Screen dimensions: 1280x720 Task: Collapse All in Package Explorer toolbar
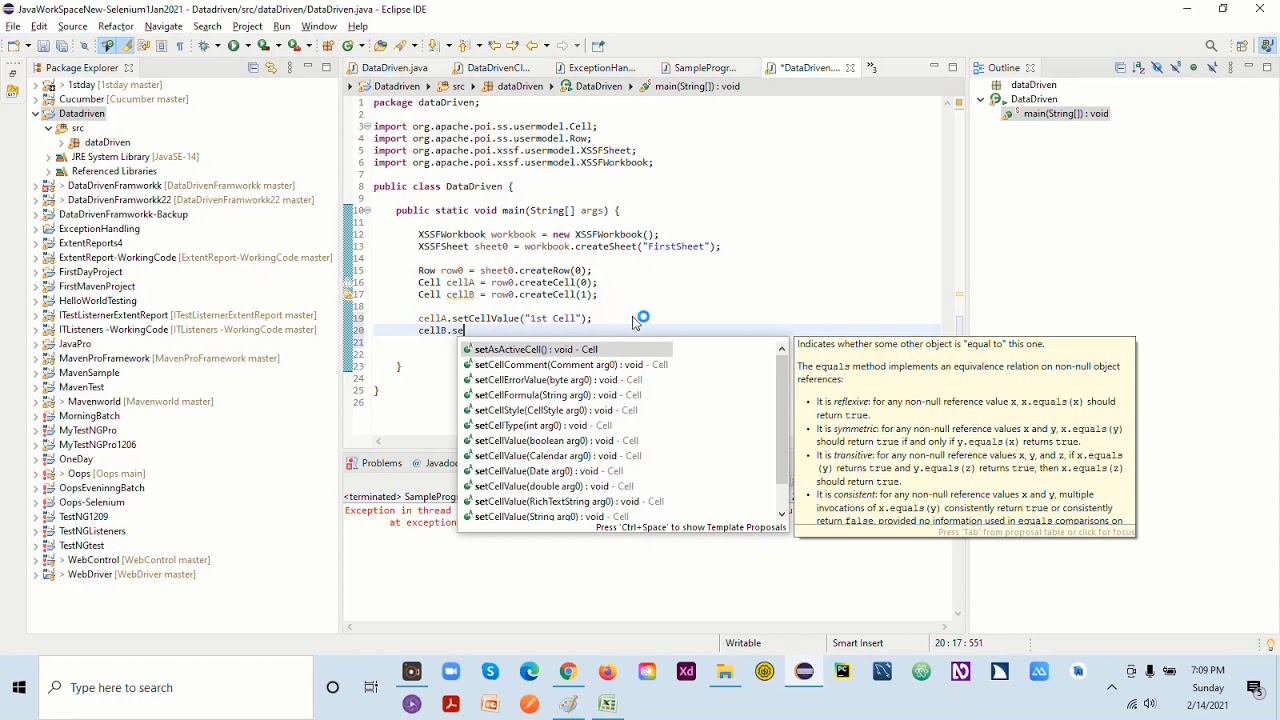tap(253, 67)
